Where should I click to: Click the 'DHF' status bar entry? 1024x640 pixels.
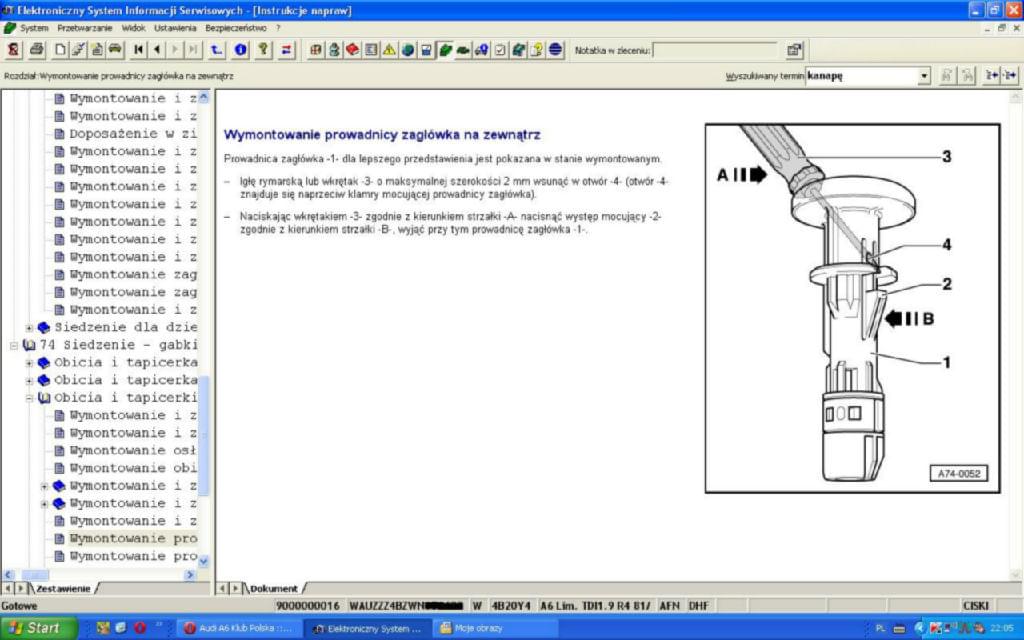pyautogui.click(x=698, y=606)
